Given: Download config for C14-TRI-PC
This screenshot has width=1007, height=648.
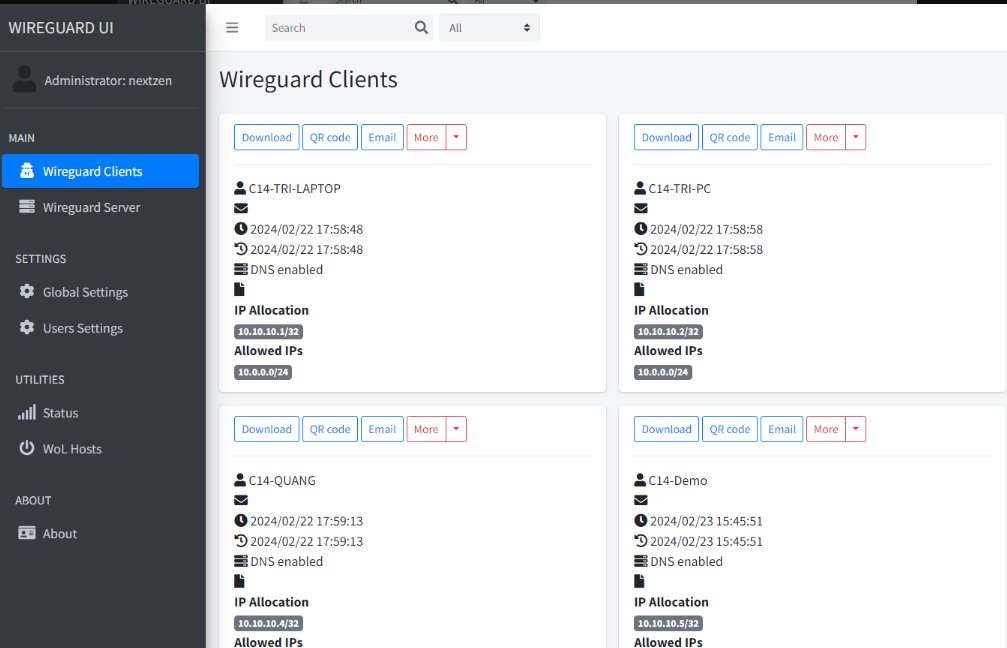Looking at the screenshot, I should click(667, 137).
